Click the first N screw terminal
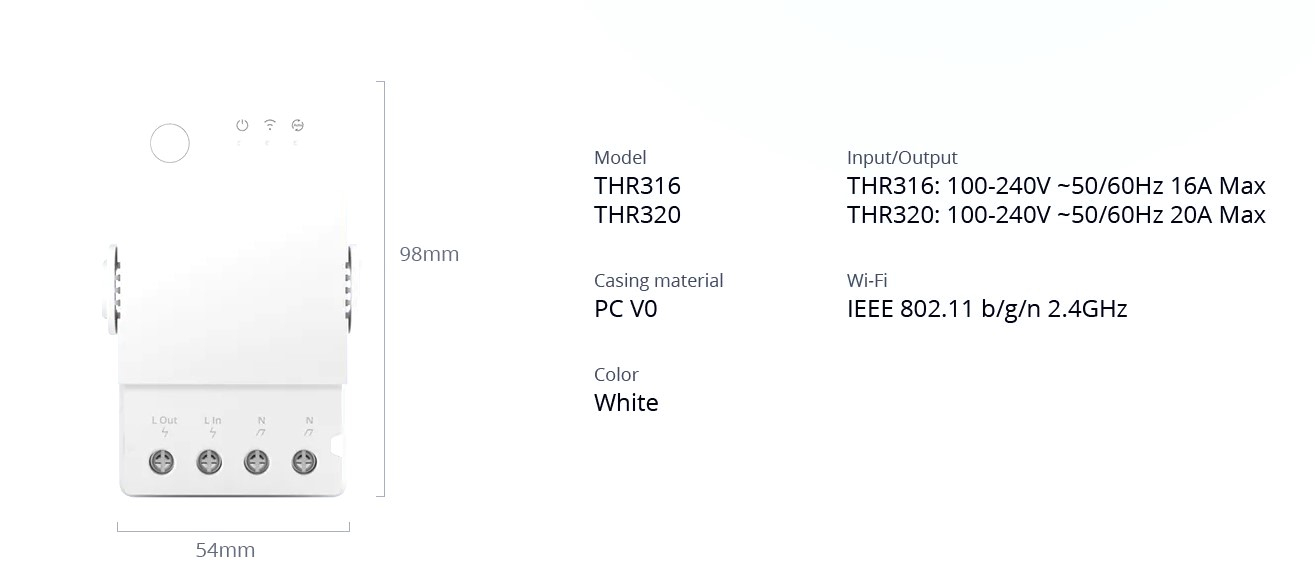The image size is (1315, 587). (257, 461)
